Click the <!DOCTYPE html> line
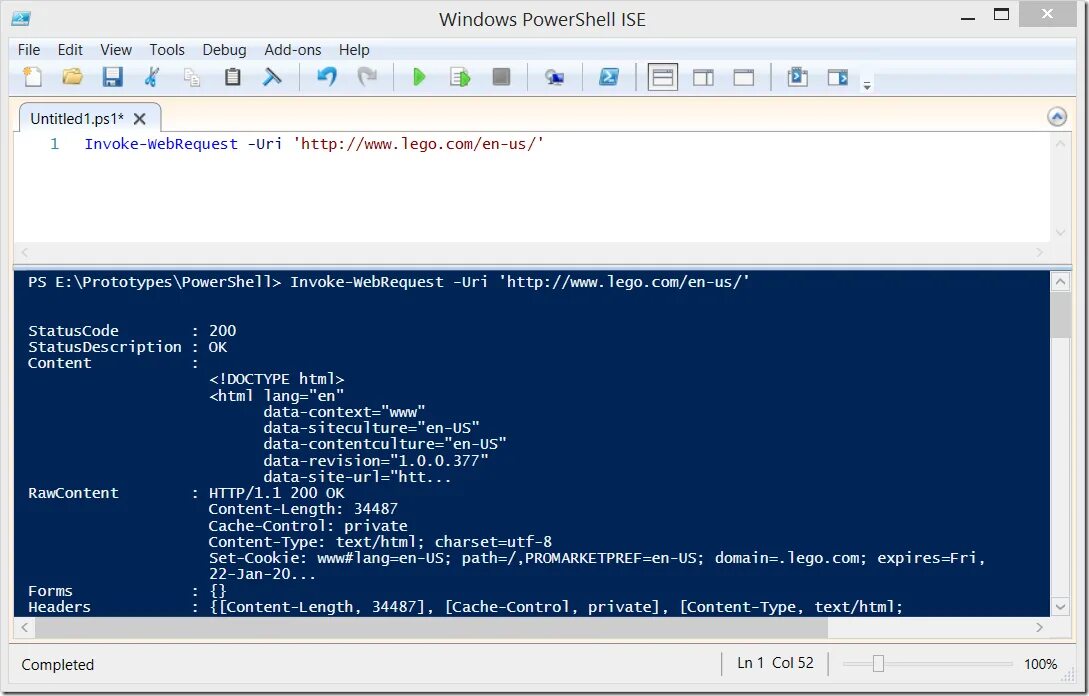Viewport: 1089px width, 696px height. tap(276, 379)
